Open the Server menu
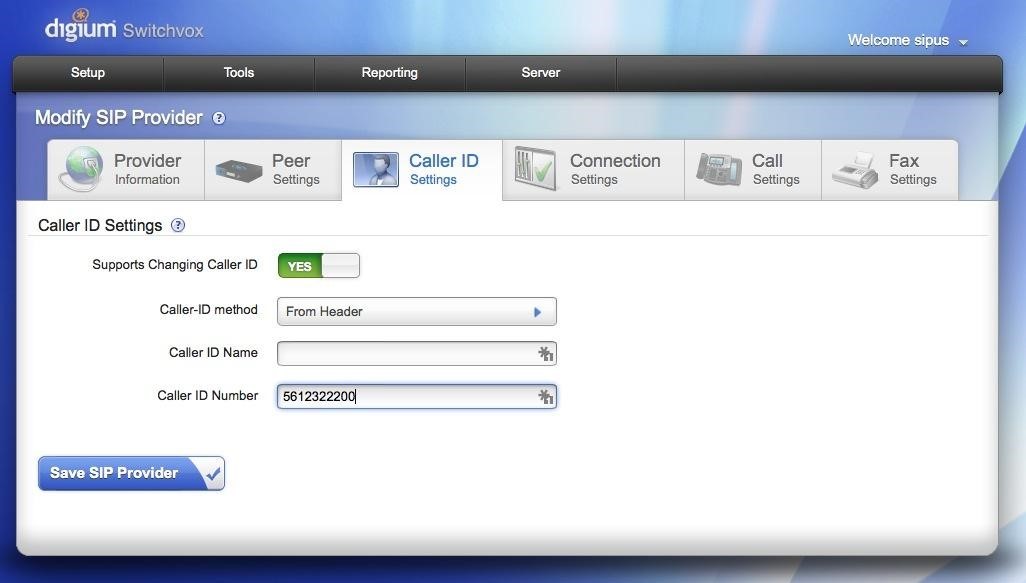Viewport: 1026px width, 583px height. 540,73
